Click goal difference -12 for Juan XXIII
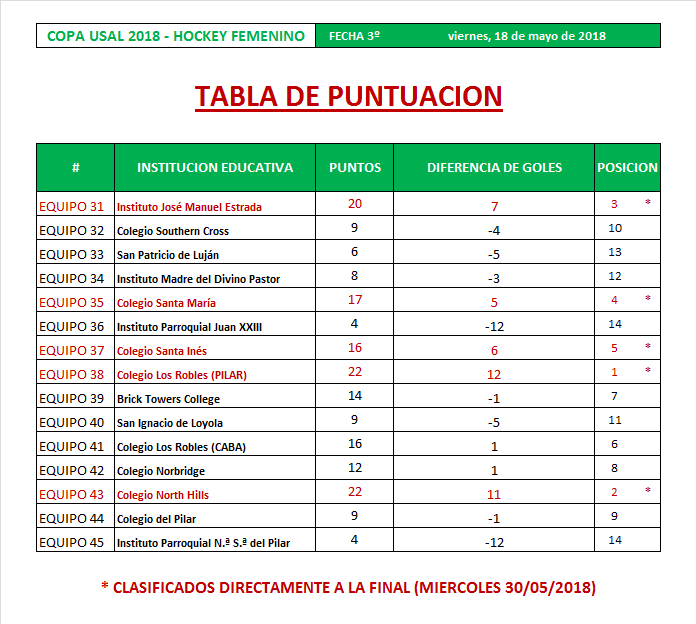 pyautogui.click(x=494, y=326)
